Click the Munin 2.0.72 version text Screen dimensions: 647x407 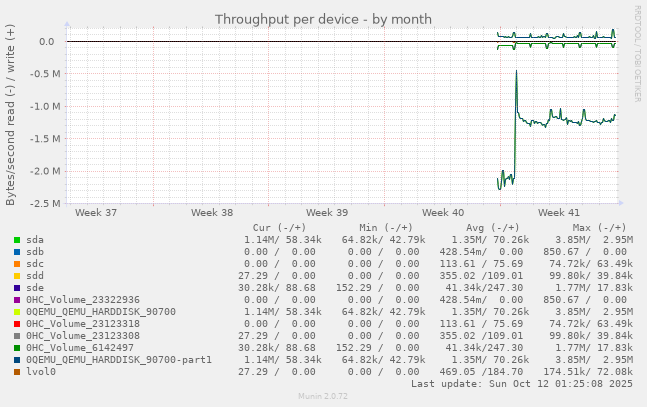[x=323, y=397]
